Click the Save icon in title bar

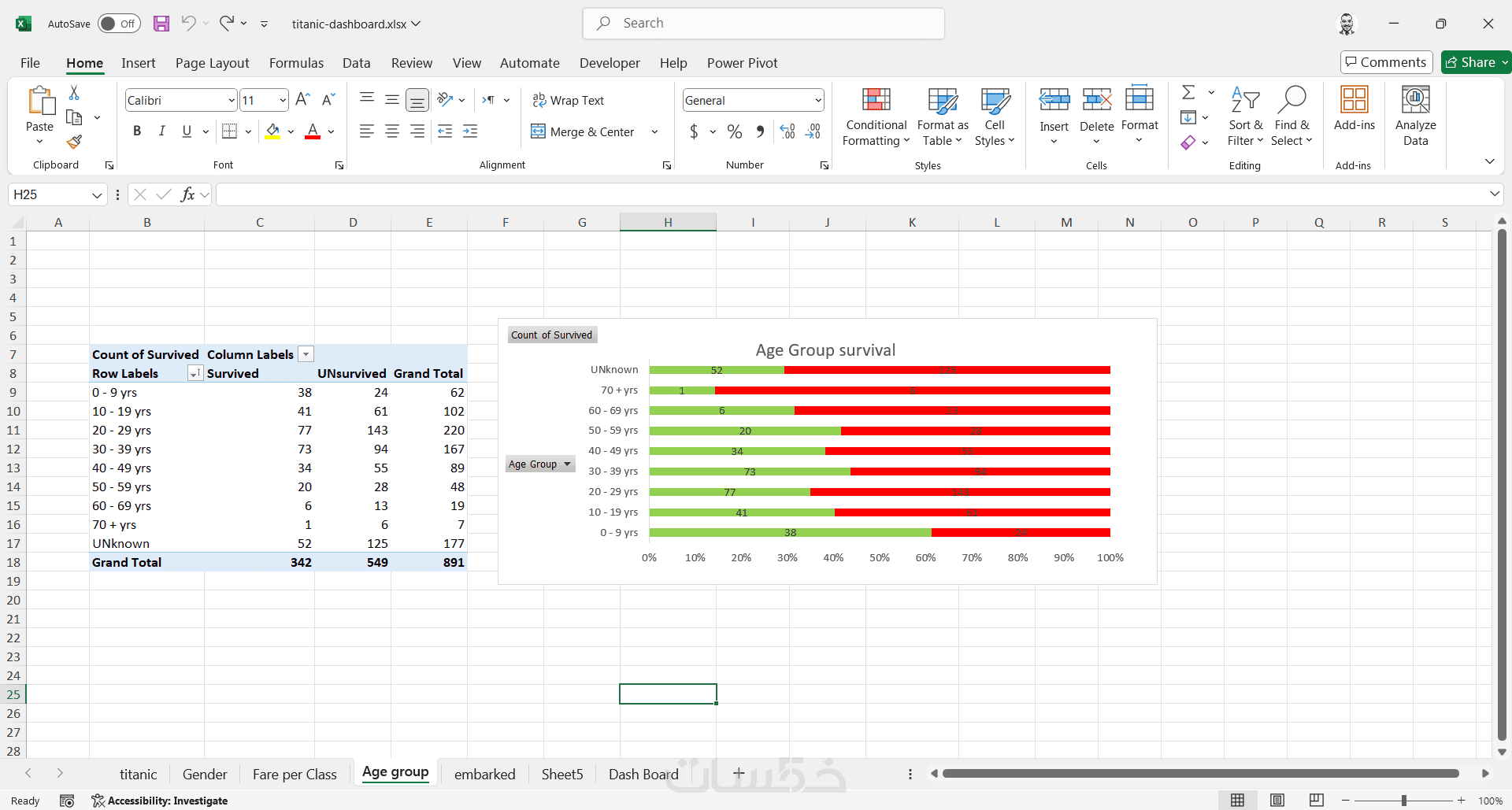161,24
